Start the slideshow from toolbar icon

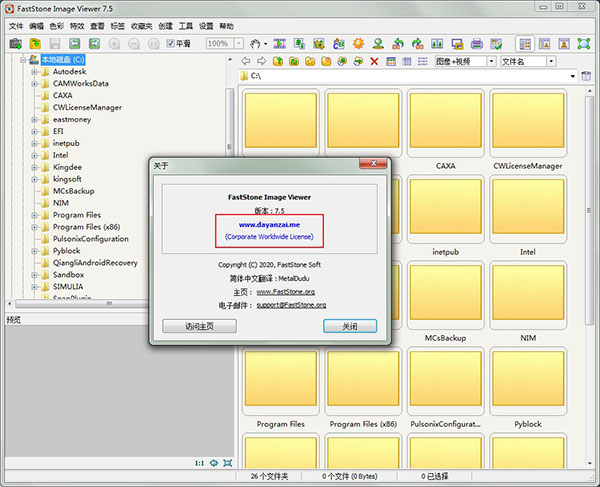point(279,44)
